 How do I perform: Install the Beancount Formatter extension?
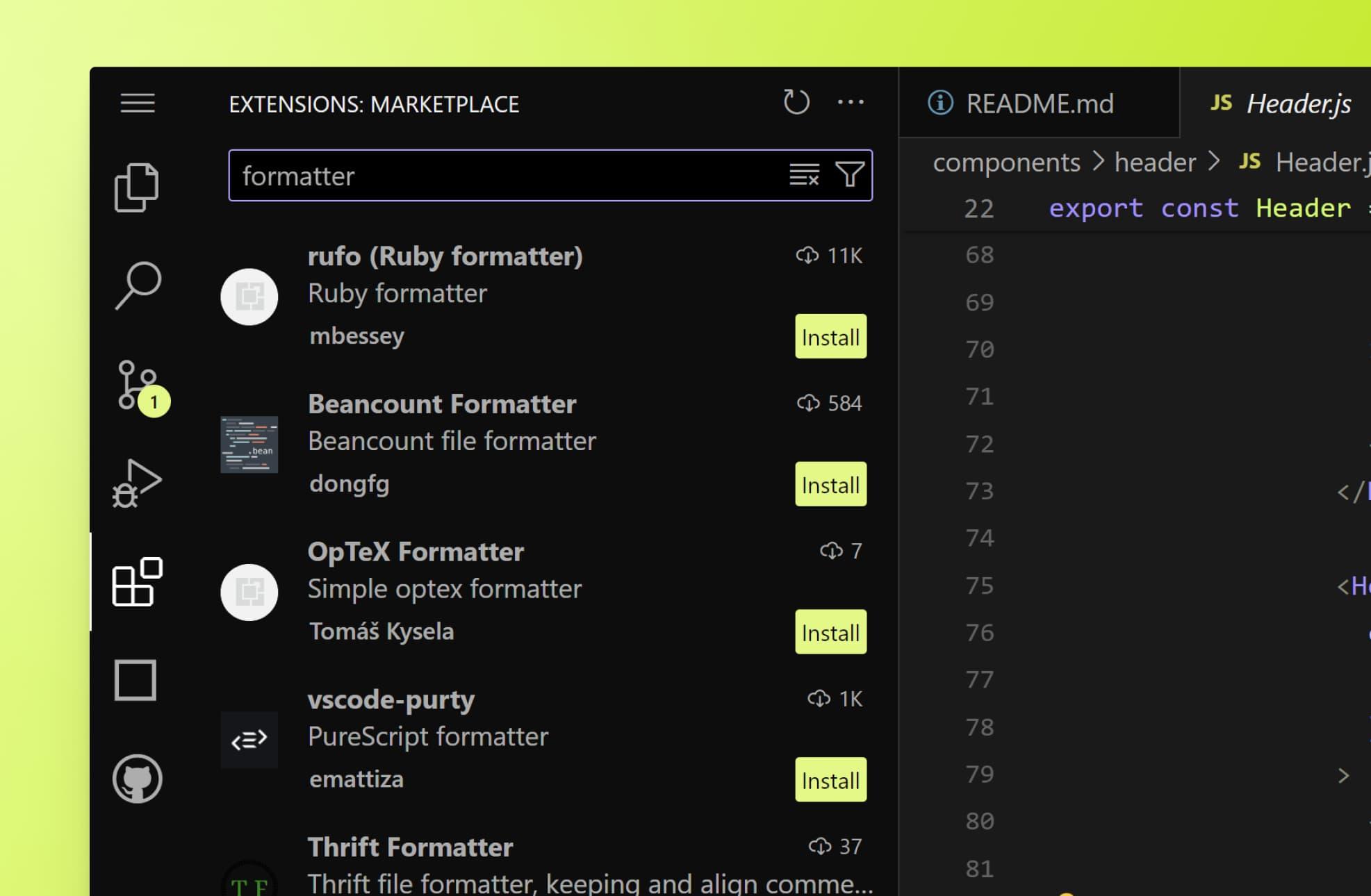[830, 485]
